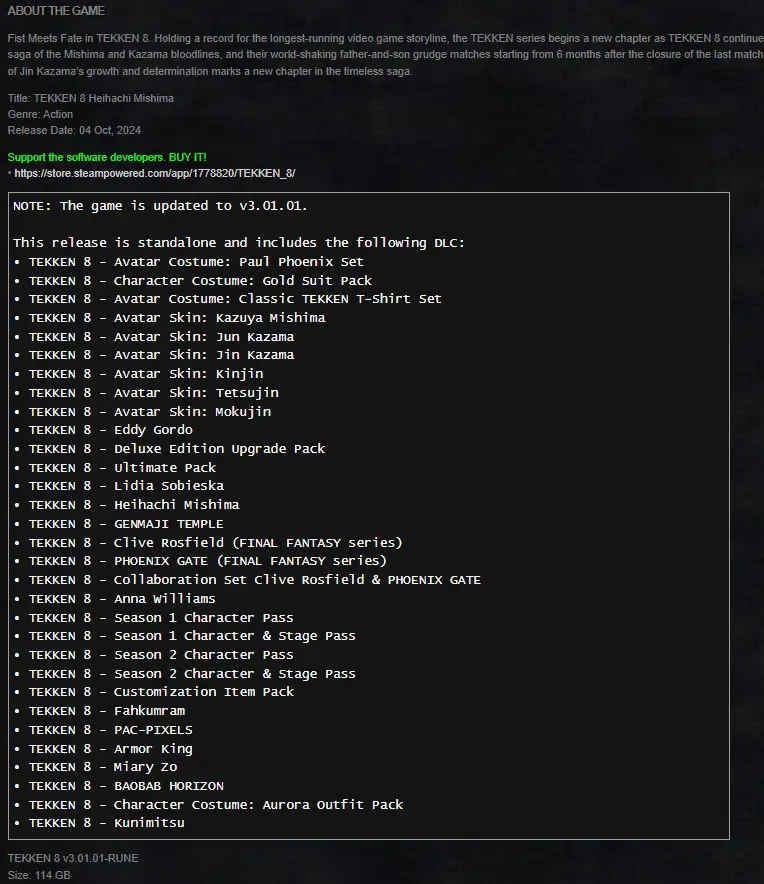Click 'TEKKEN 8 – BAOBAB HORIZON' entry
Image resolution: width=764 pixels, height=884 pixels.
(x=126, y=786)
